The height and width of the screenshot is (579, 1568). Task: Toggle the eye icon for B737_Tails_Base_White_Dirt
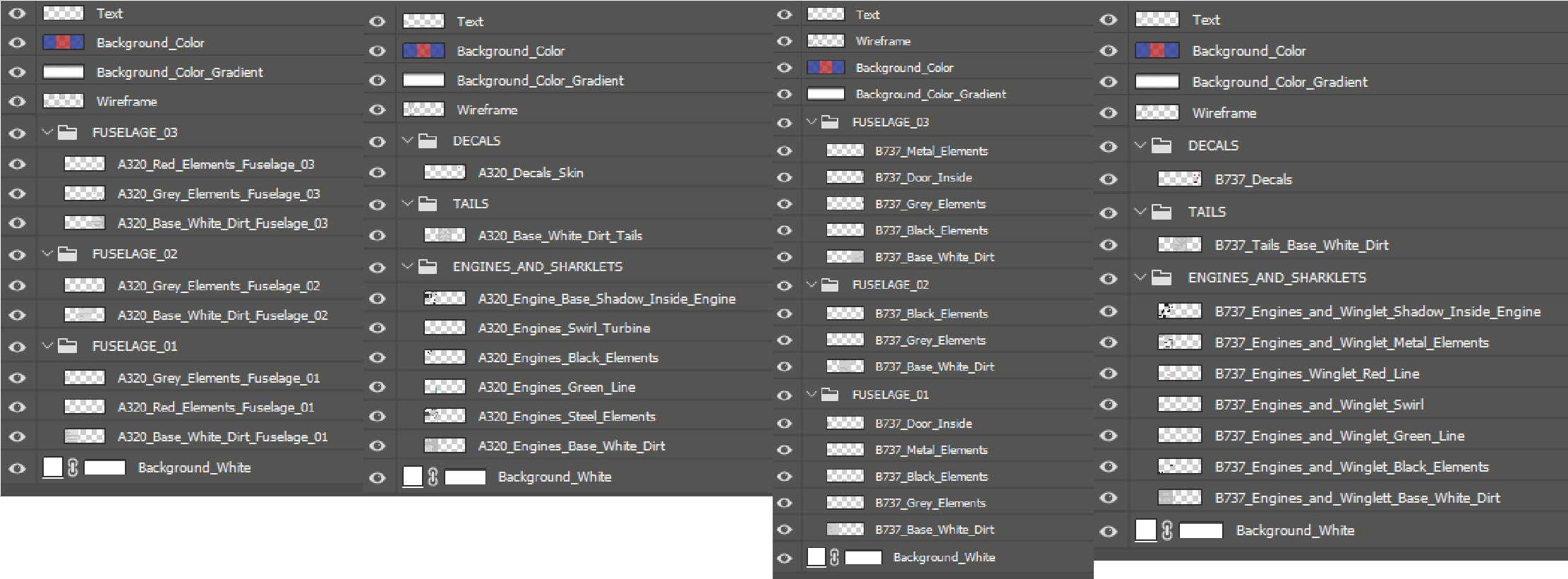[1109, 245]
